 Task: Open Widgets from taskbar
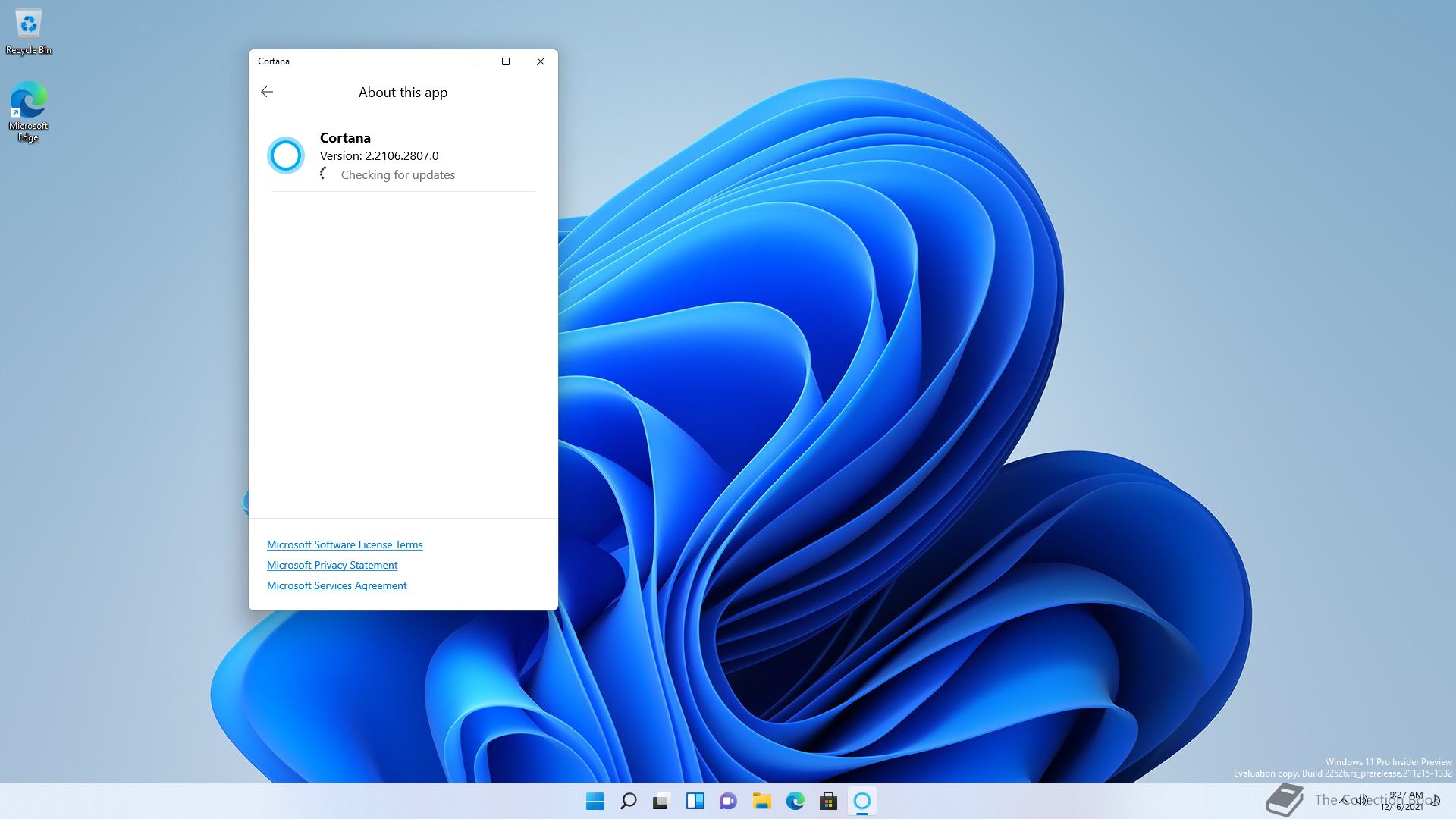[x=695, y=801]
